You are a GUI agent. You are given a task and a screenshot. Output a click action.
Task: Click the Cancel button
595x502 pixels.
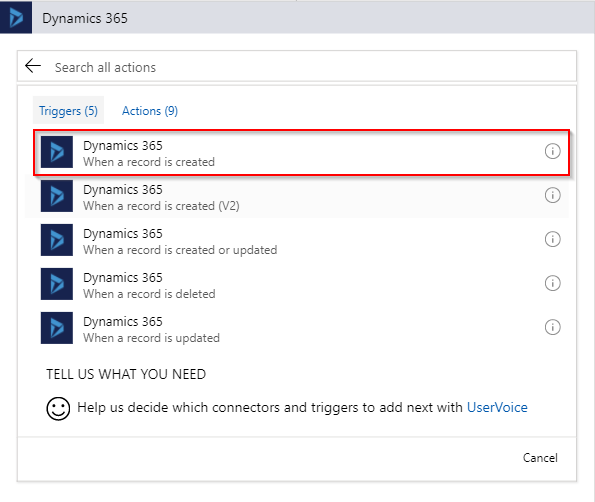540,458
